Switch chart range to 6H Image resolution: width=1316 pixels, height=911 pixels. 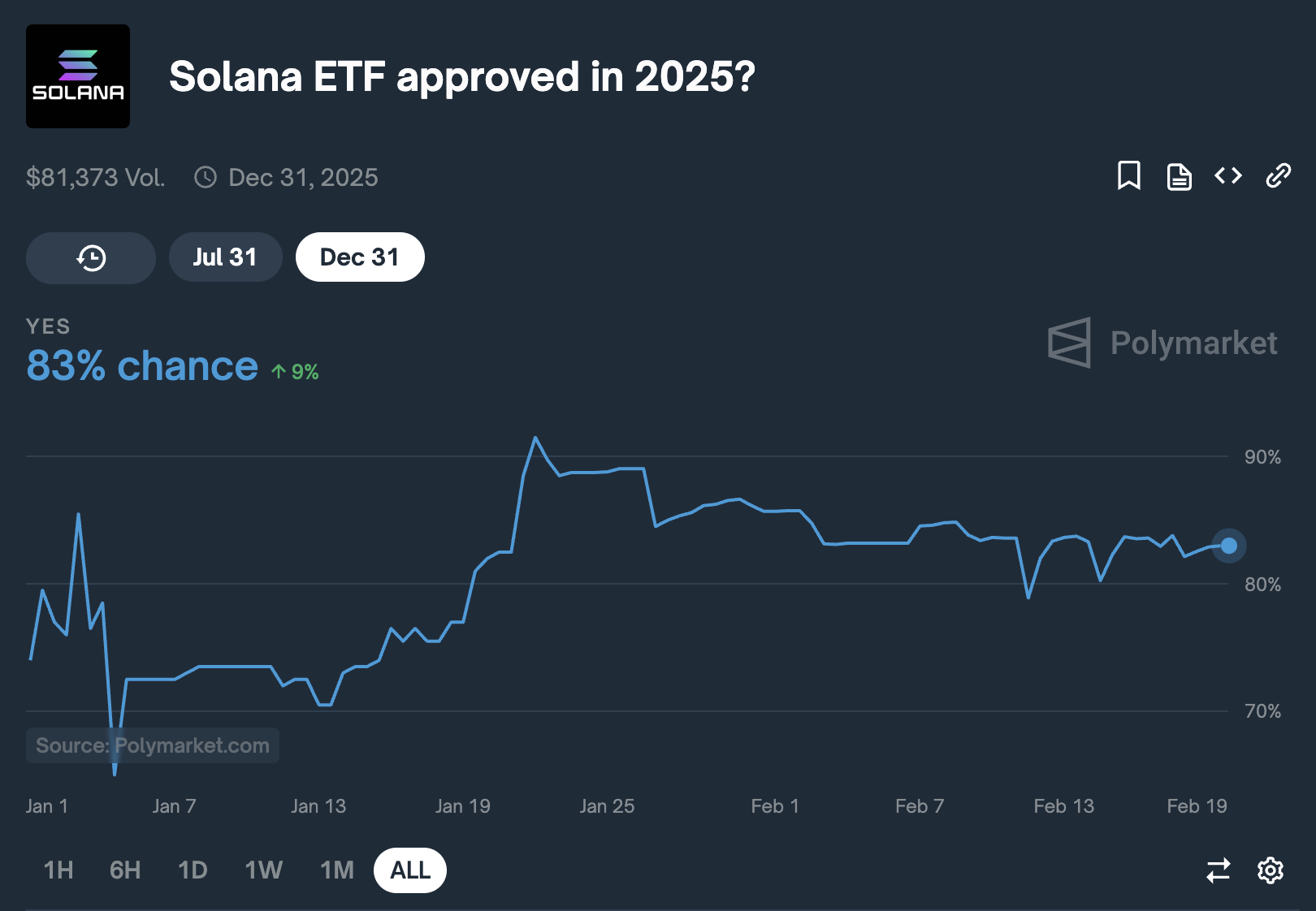[x=125, y=870]
